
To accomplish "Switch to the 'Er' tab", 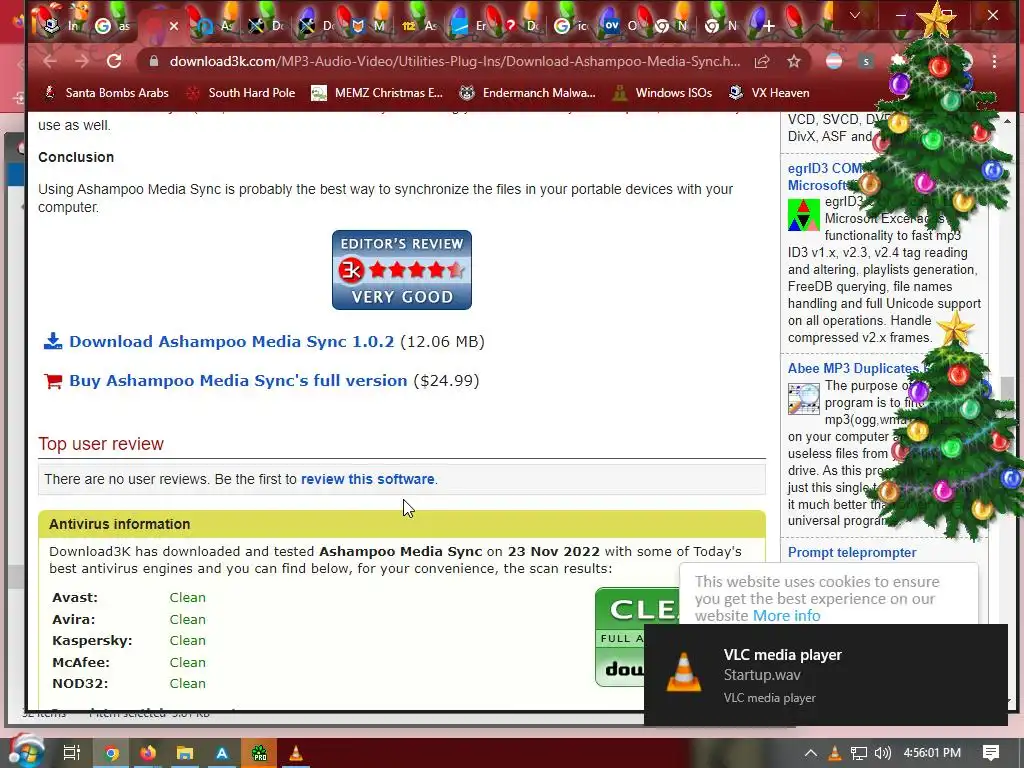I will 470,26.
